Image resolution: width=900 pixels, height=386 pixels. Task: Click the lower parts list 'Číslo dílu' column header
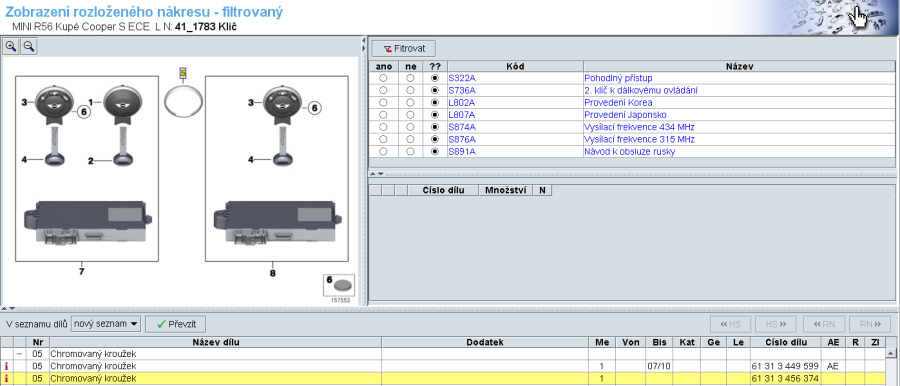click(x=786, y=342)
